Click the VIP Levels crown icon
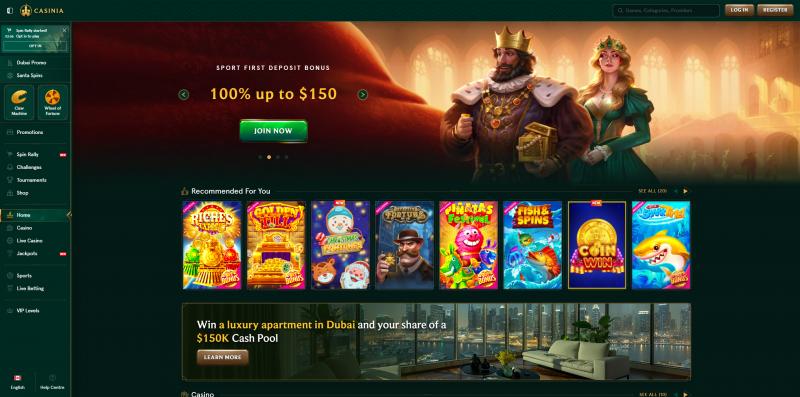This screenshot has width=800, height=397. pyautogui.click(x=10, y=311)
